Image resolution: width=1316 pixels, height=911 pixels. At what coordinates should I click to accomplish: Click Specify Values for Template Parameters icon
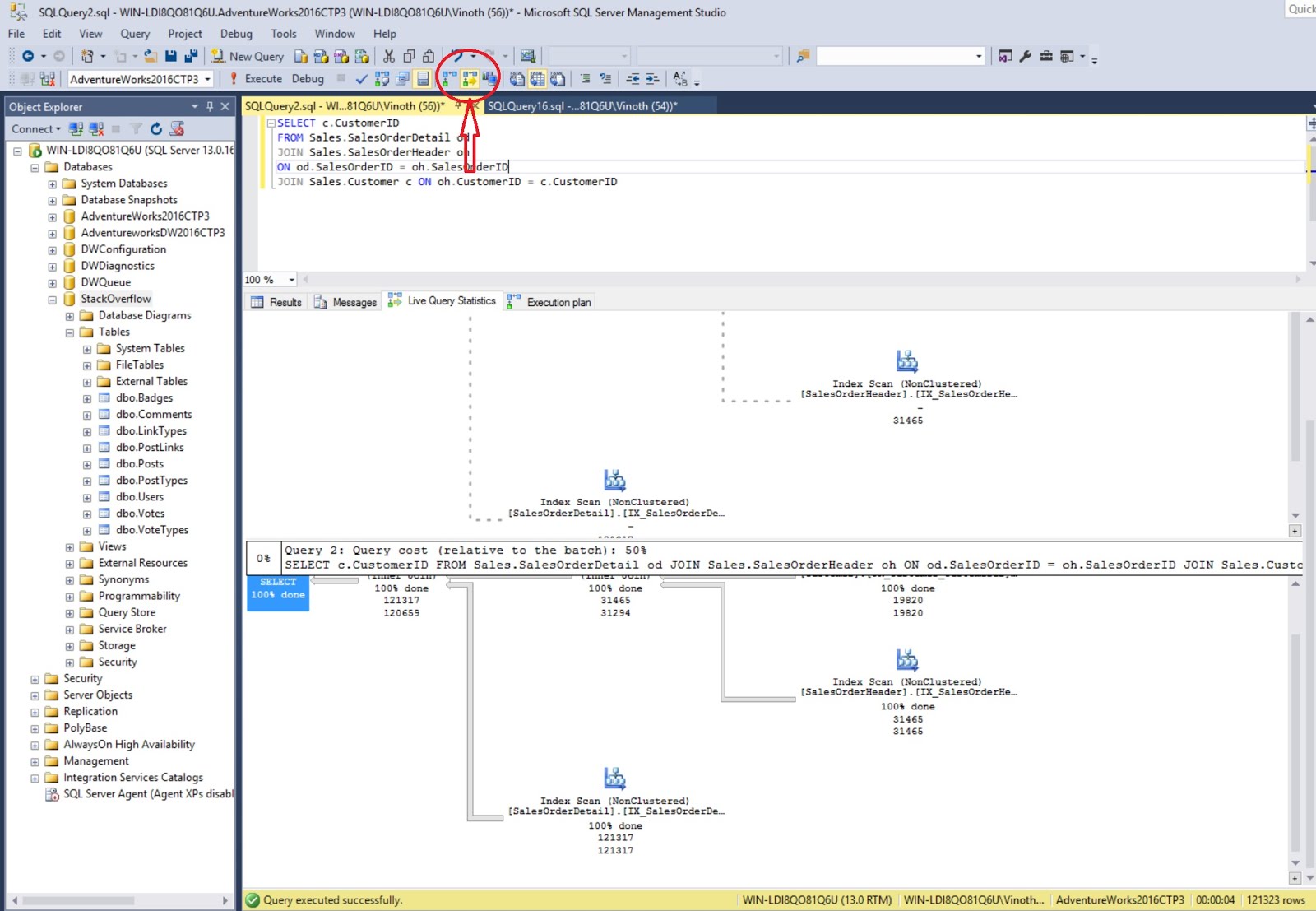point(679,79)
